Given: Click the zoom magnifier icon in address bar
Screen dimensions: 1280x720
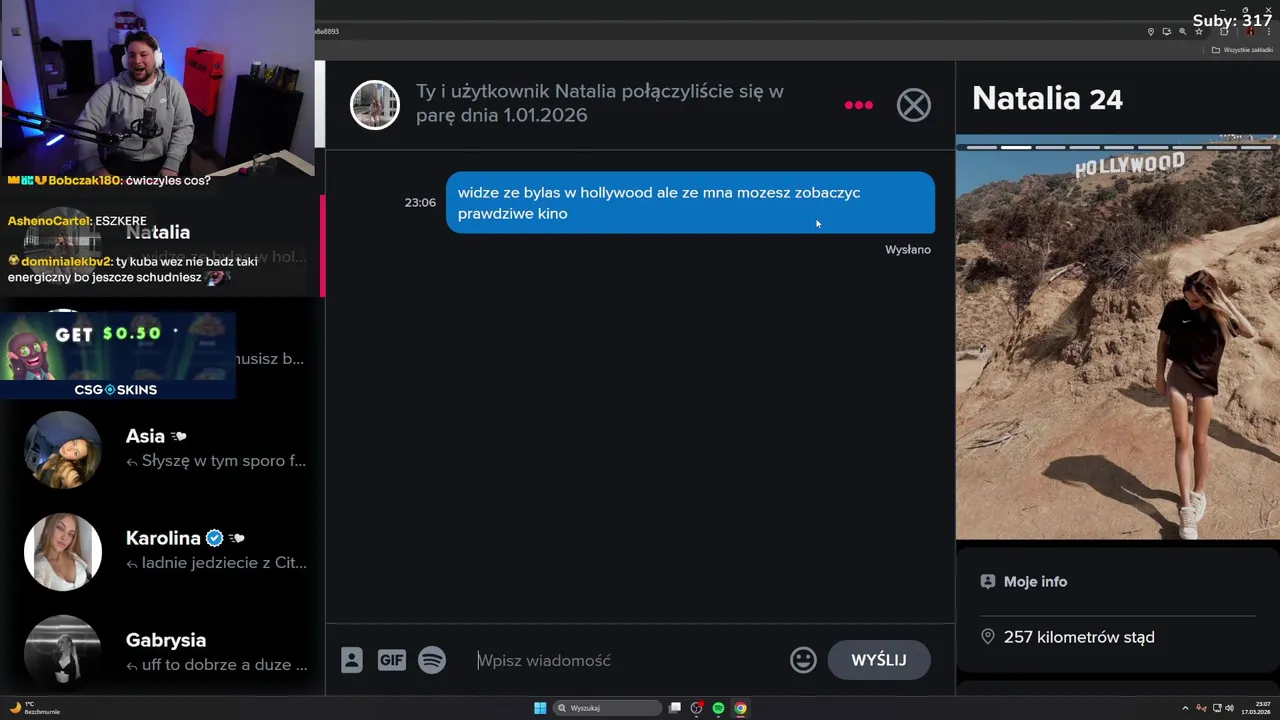Looking at the screenshot, I should (x=1182, y=31).
